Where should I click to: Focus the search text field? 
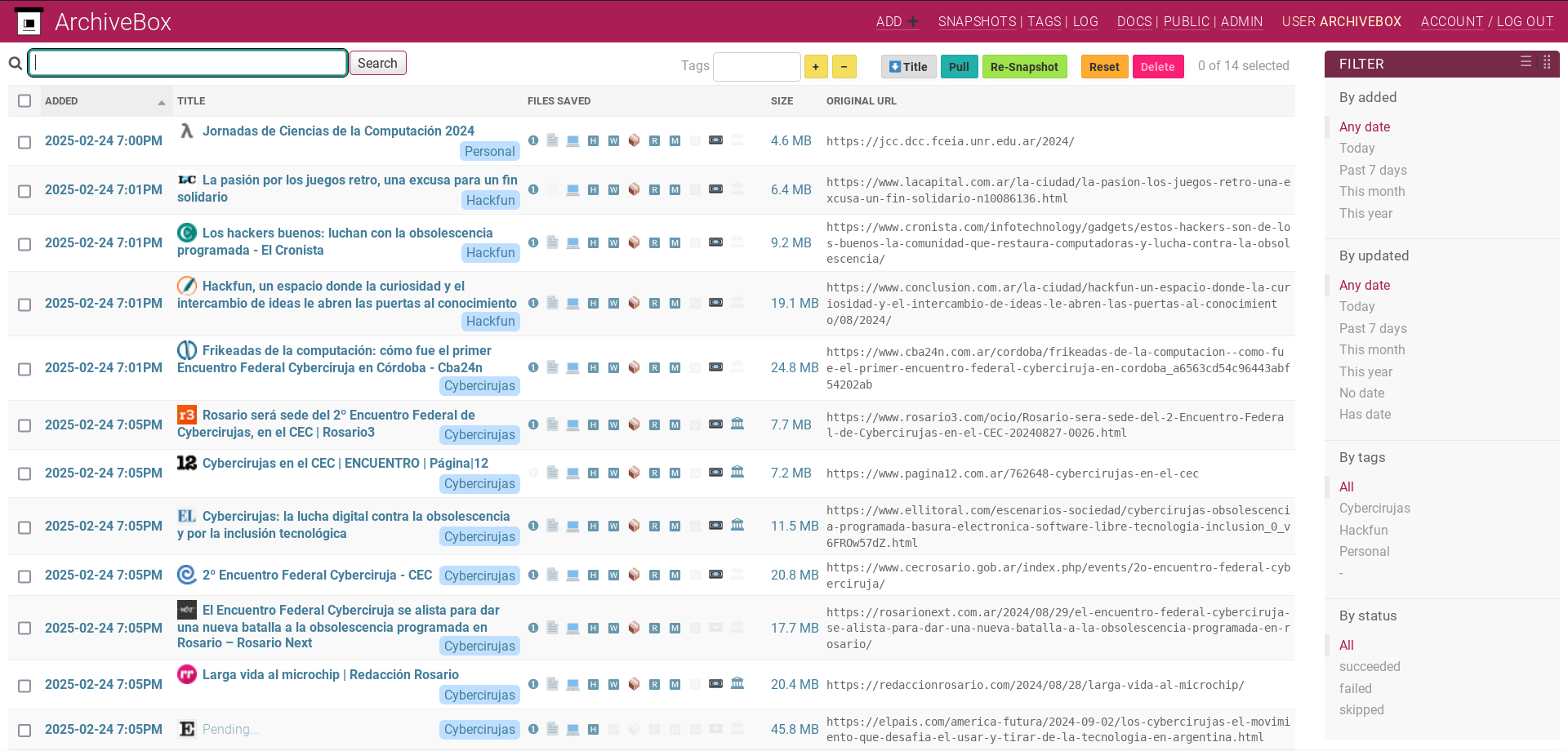(188, 63)
